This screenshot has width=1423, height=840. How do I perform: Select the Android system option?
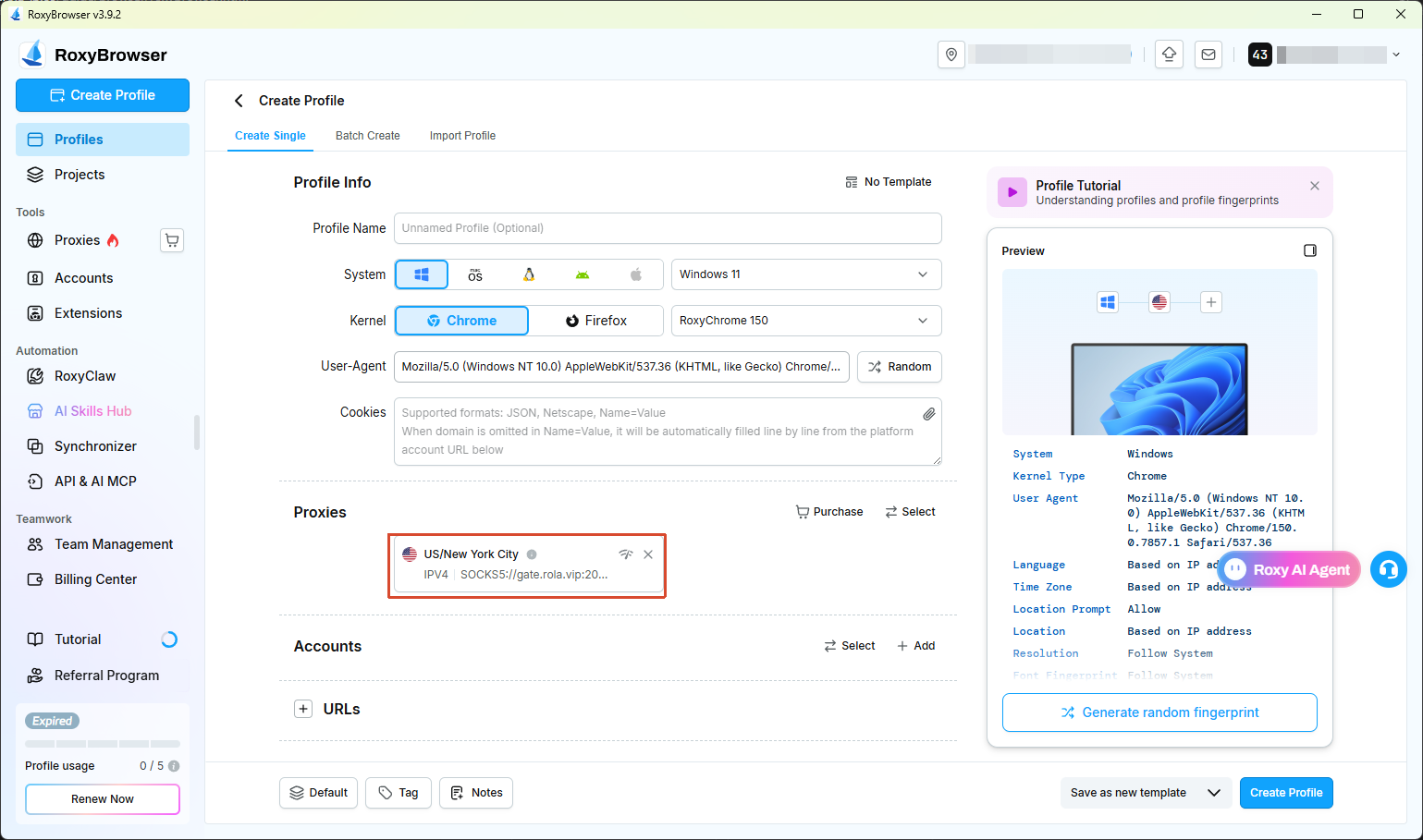tap(583, 274)
